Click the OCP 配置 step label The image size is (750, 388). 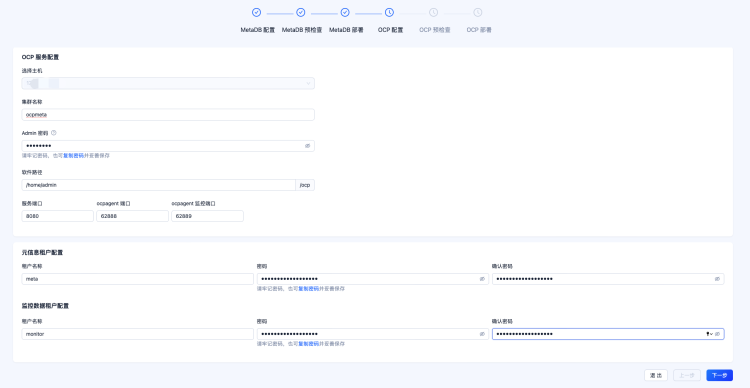[x=390, y=30]
